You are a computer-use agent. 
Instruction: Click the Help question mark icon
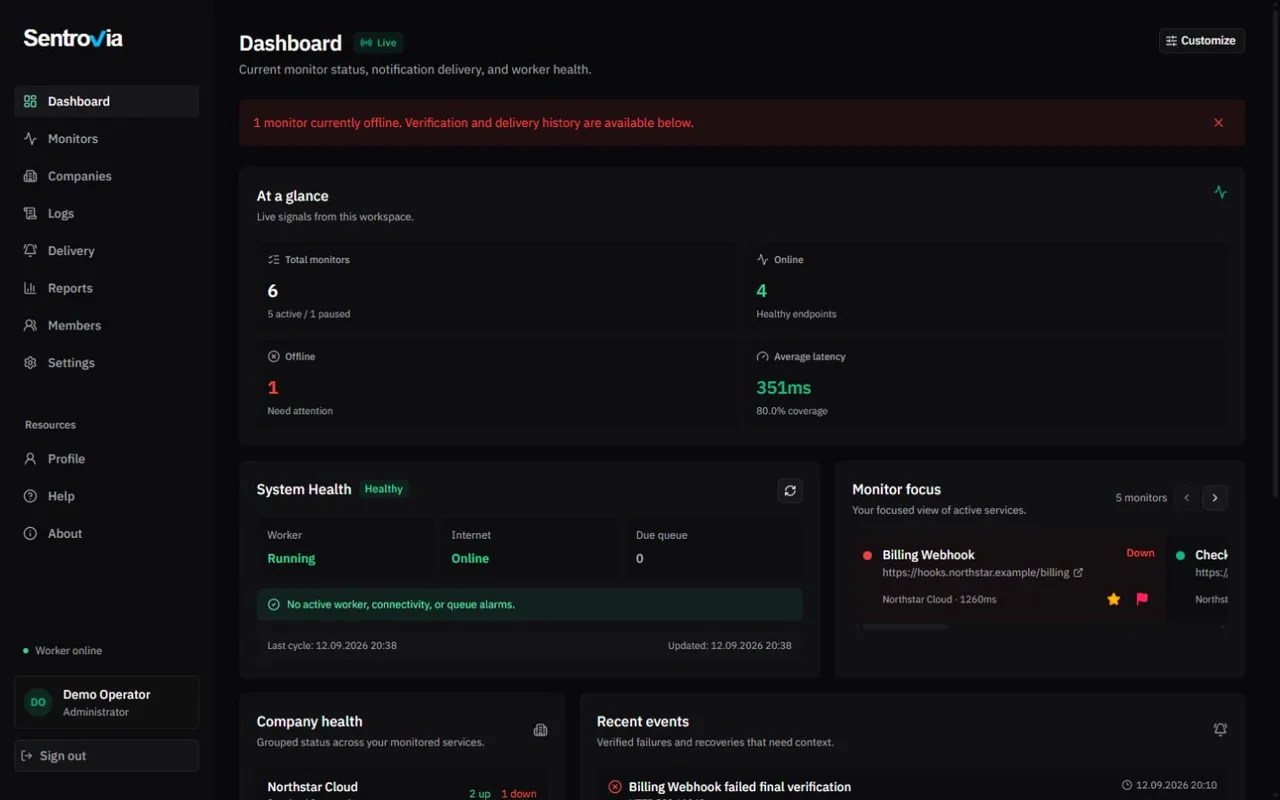(30, 496)
